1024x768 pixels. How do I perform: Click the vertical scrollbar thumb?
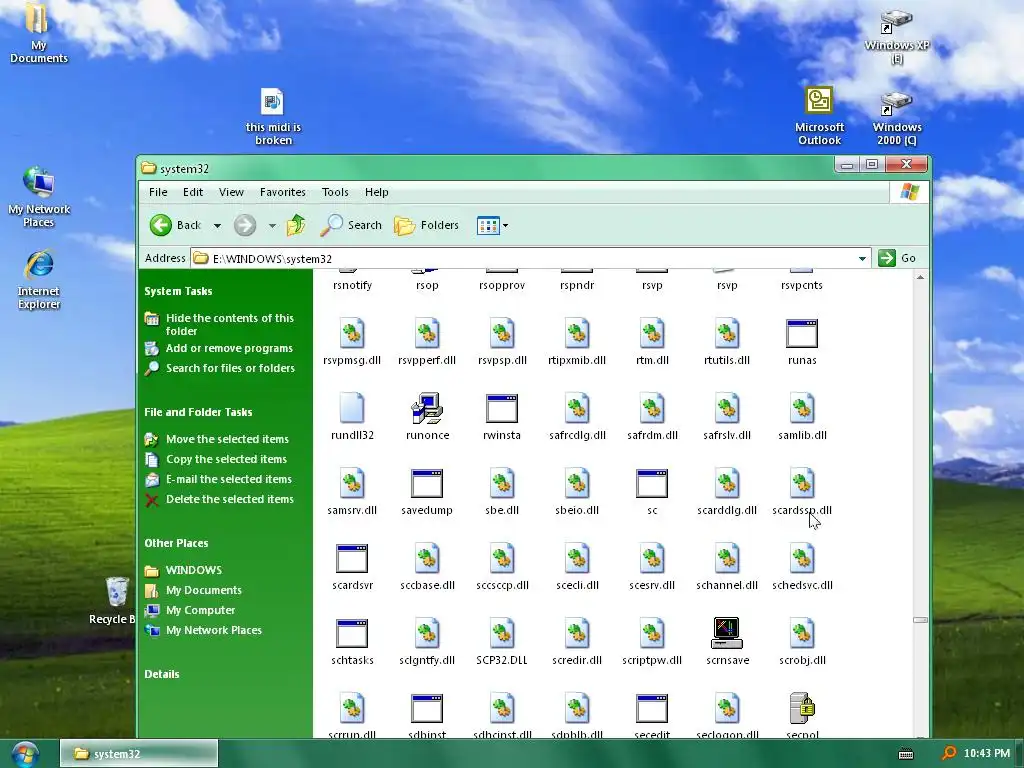point(920,620)
